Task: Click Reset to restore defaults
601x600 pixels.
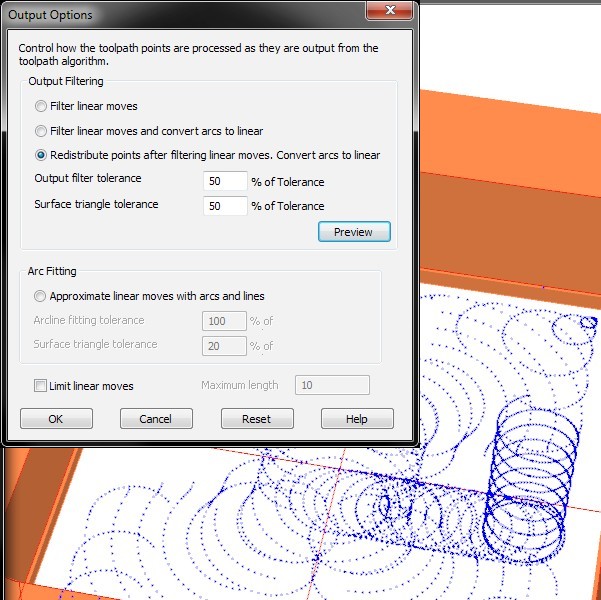Action: 257,419
